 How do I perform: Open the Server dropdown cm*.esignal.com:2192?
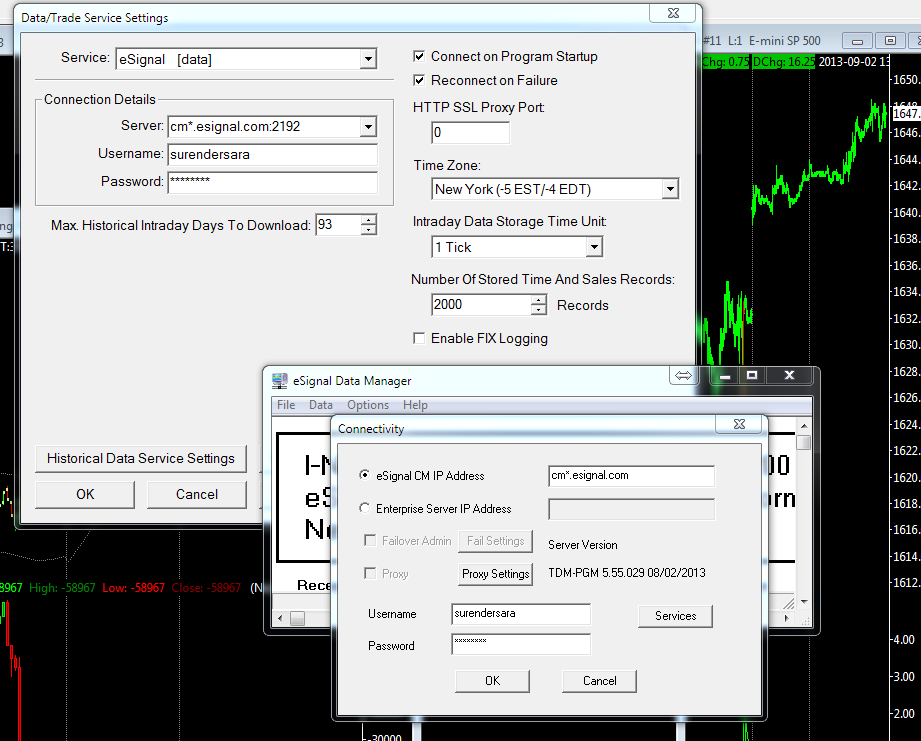368,126
